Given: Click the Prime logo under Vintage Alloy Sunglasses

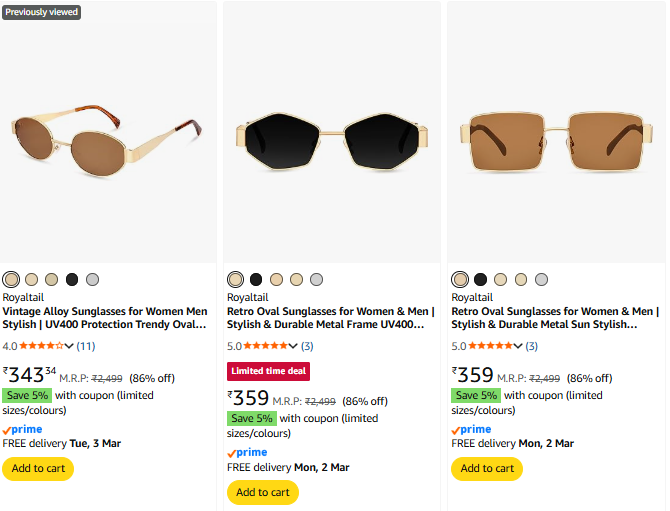Looking at the screenshot, I should pyautogui.click(x=23, y=429).
